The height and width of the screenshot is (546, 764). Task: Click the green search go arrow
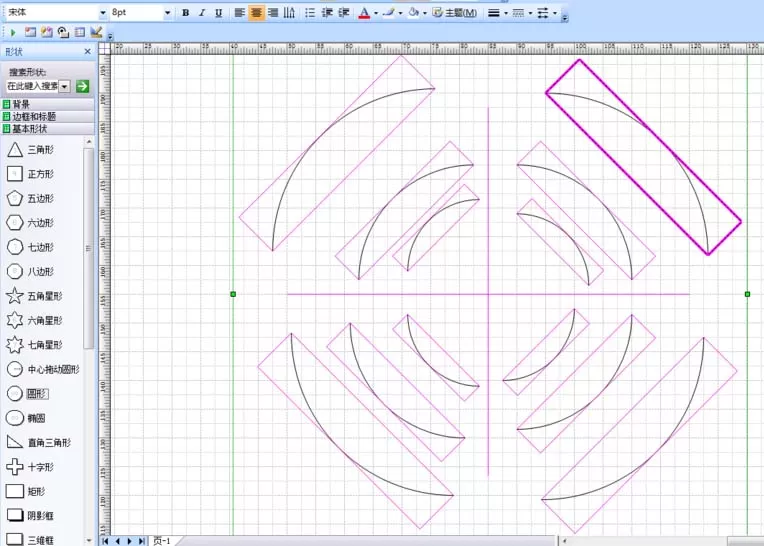82,86
